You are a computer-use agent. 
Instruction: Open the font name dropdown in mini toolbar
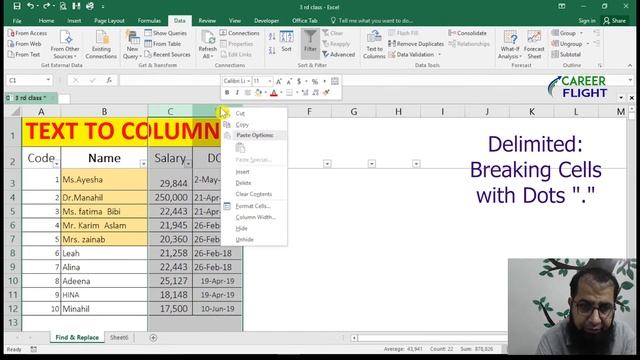248,81
